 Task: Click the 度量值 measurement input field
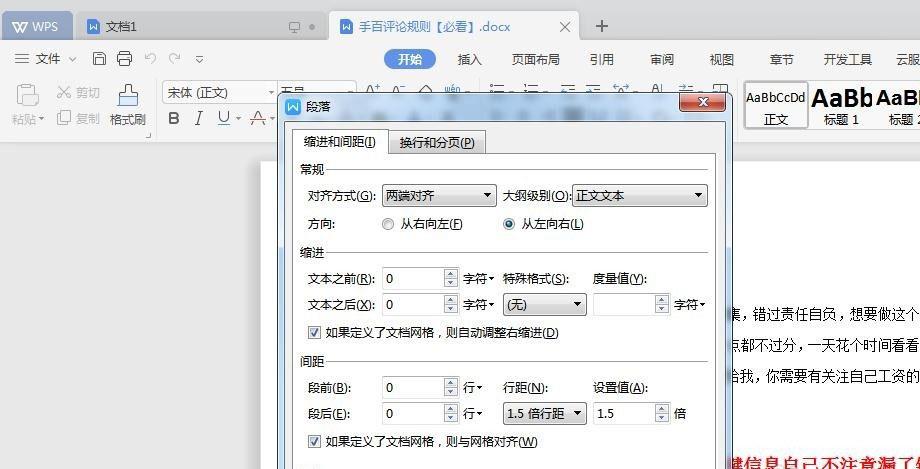[x=624, y=305]
